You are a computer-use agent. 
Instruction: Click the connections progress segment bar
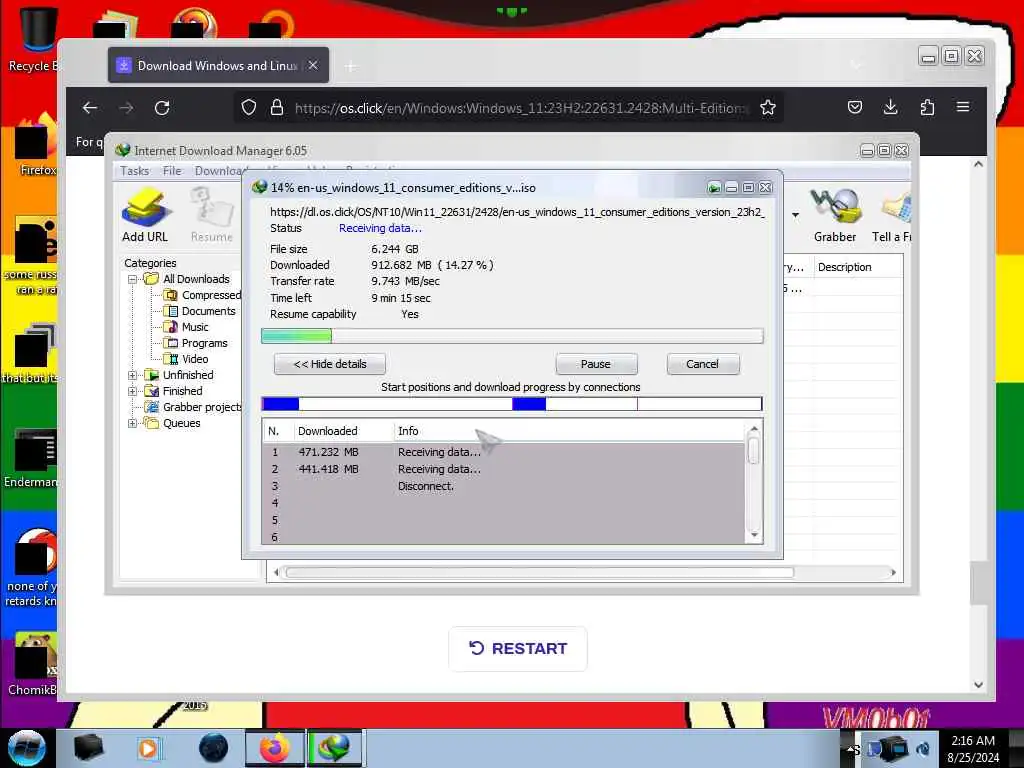click(x=512, y=404)
